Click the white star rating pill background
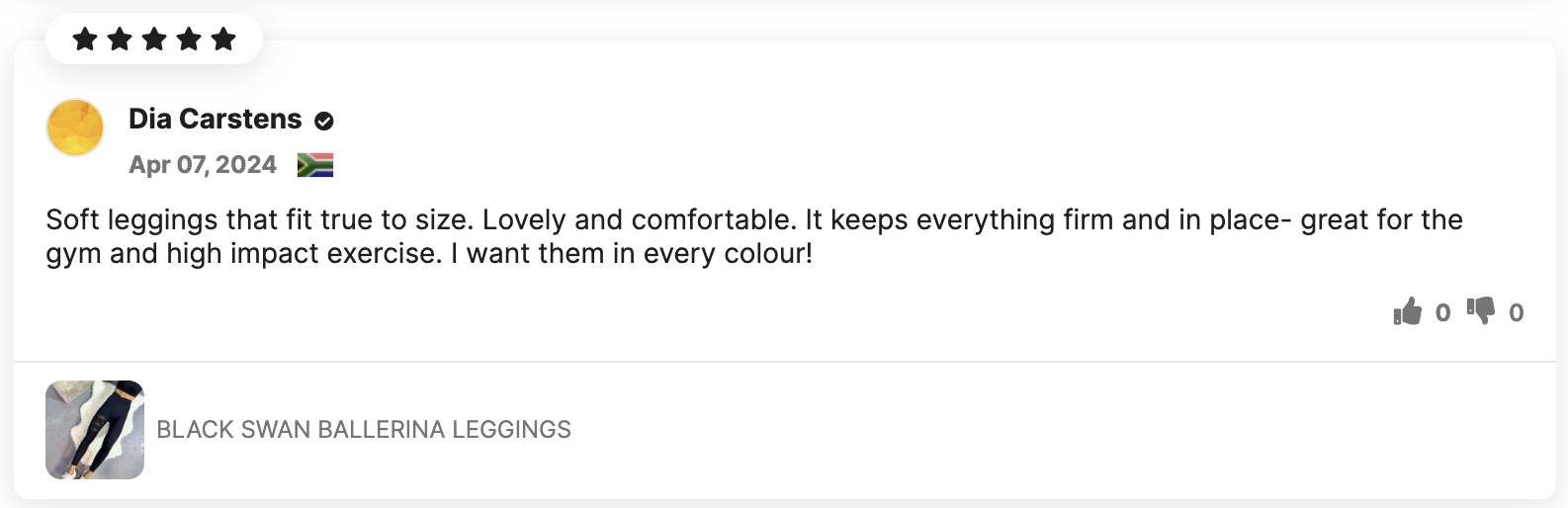The image size is (1568, 508). point(249,40)
